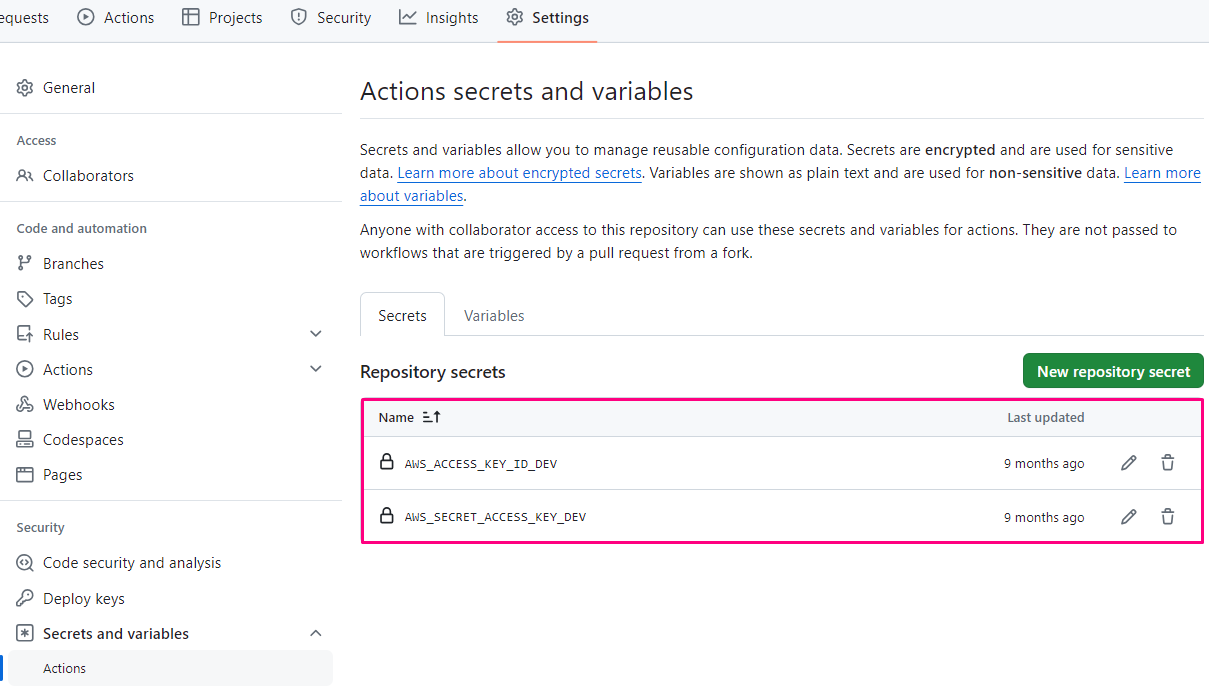This screenshot has width=1209, height=686.
Task: Open Learn more about encrypted secrets link
Action: coord(519,173)
